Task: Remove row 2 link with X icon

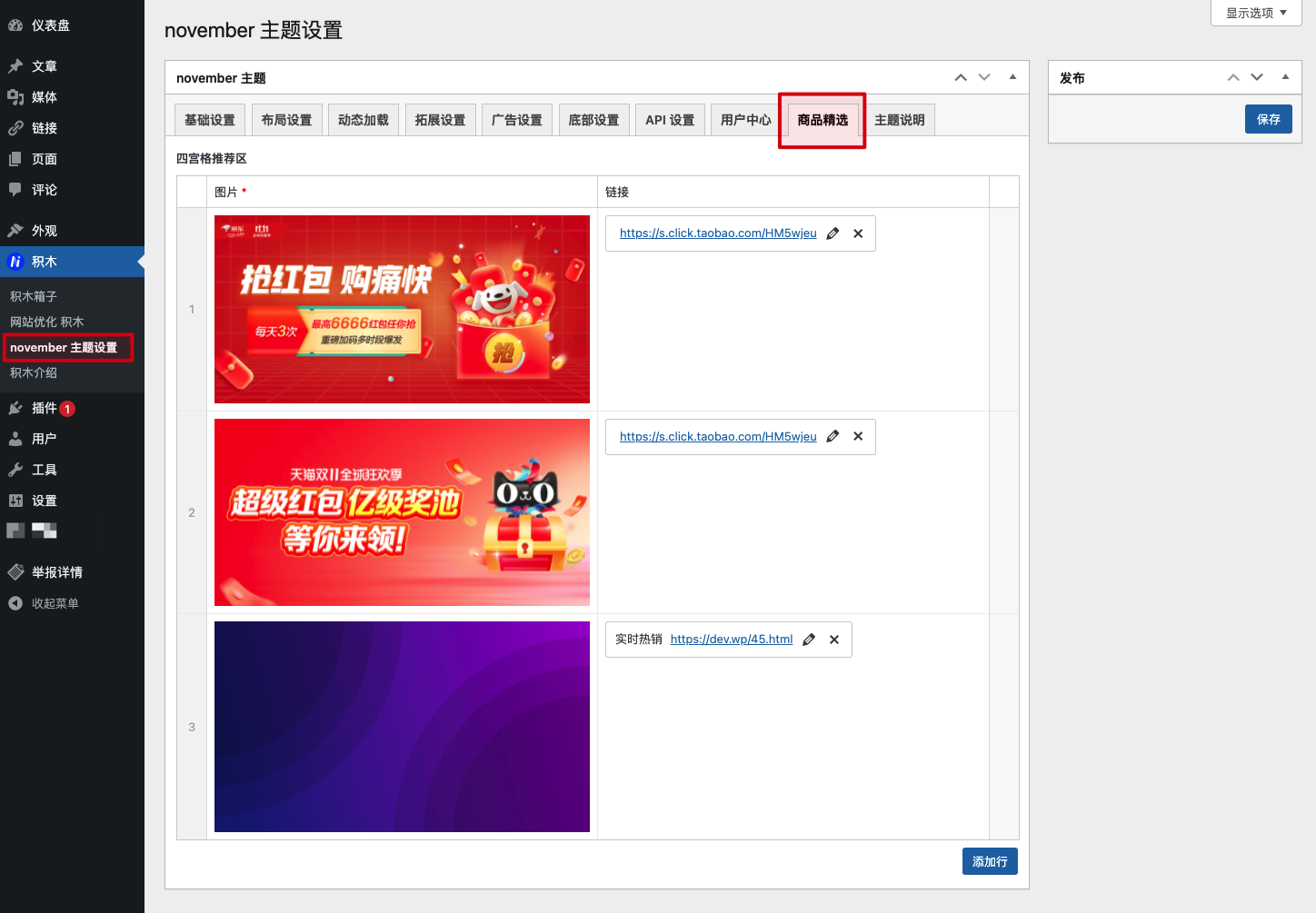Action: (x=858, y=437)
